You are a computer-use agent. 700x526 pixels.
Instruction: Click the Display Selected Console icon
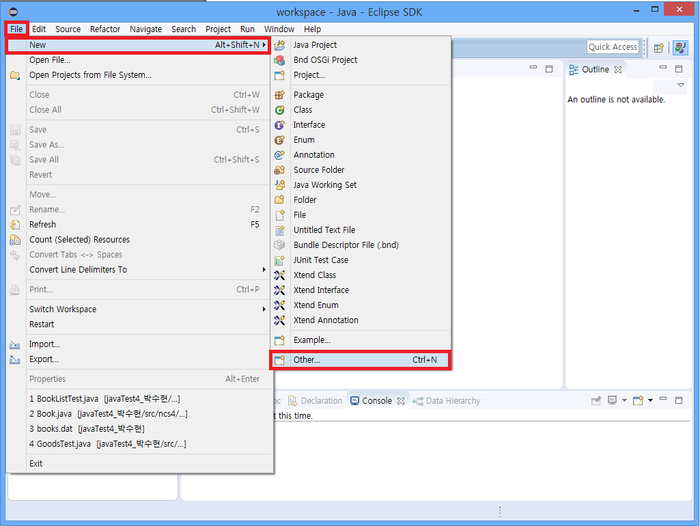(x=612, y=401)
